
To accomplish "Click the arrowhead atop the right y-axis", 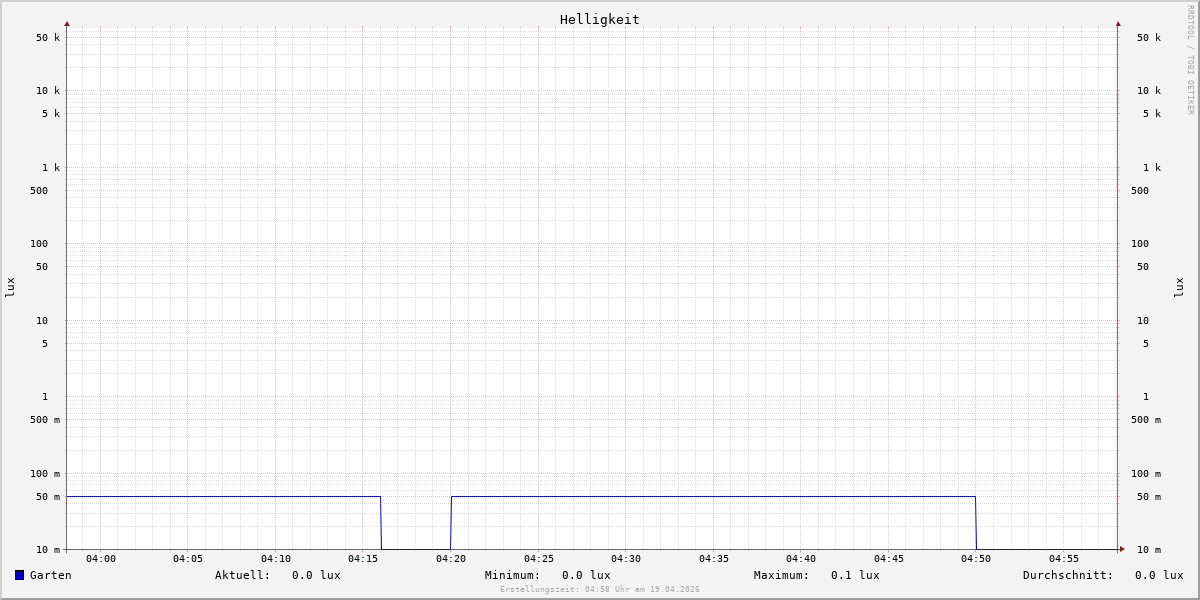I will (x=1118, y=23).
